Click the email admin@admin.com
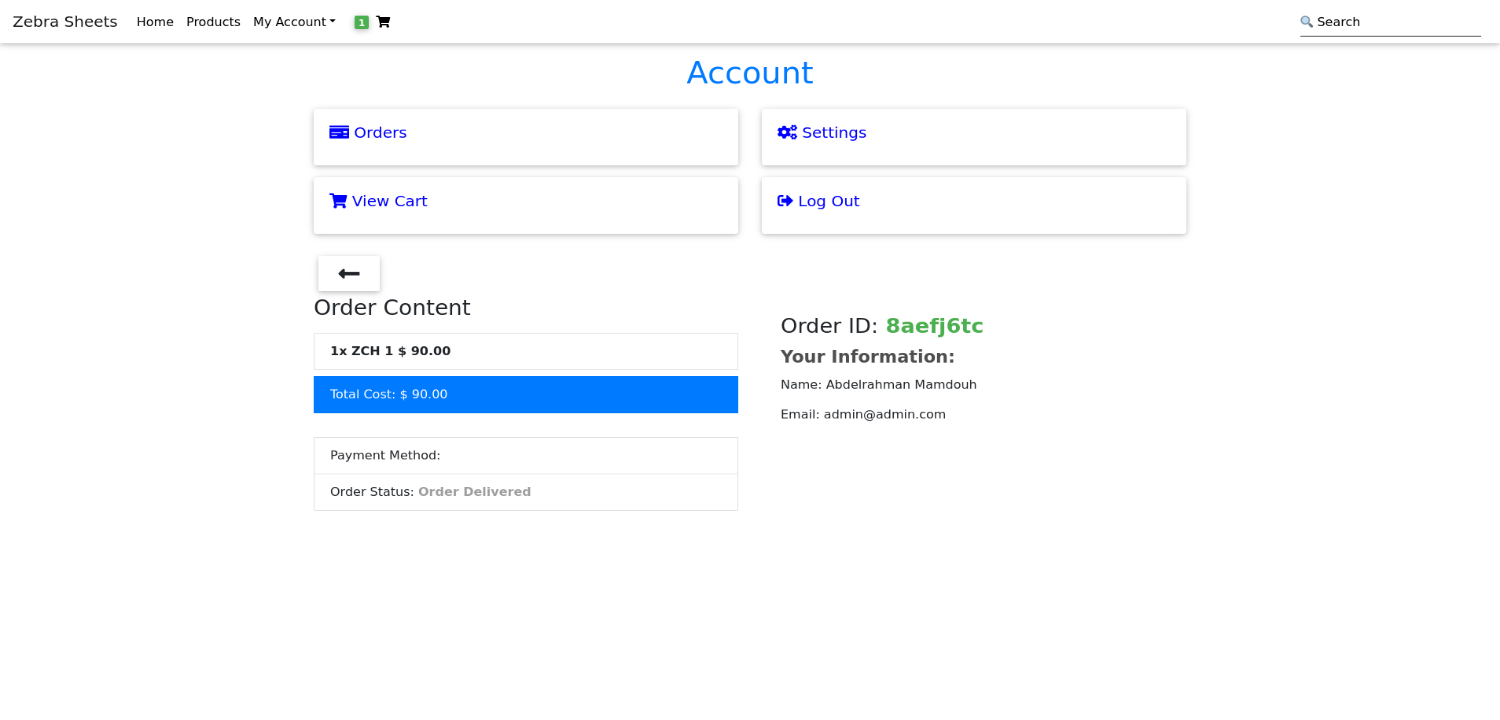1500x720 pixels. tap(884, 414)
